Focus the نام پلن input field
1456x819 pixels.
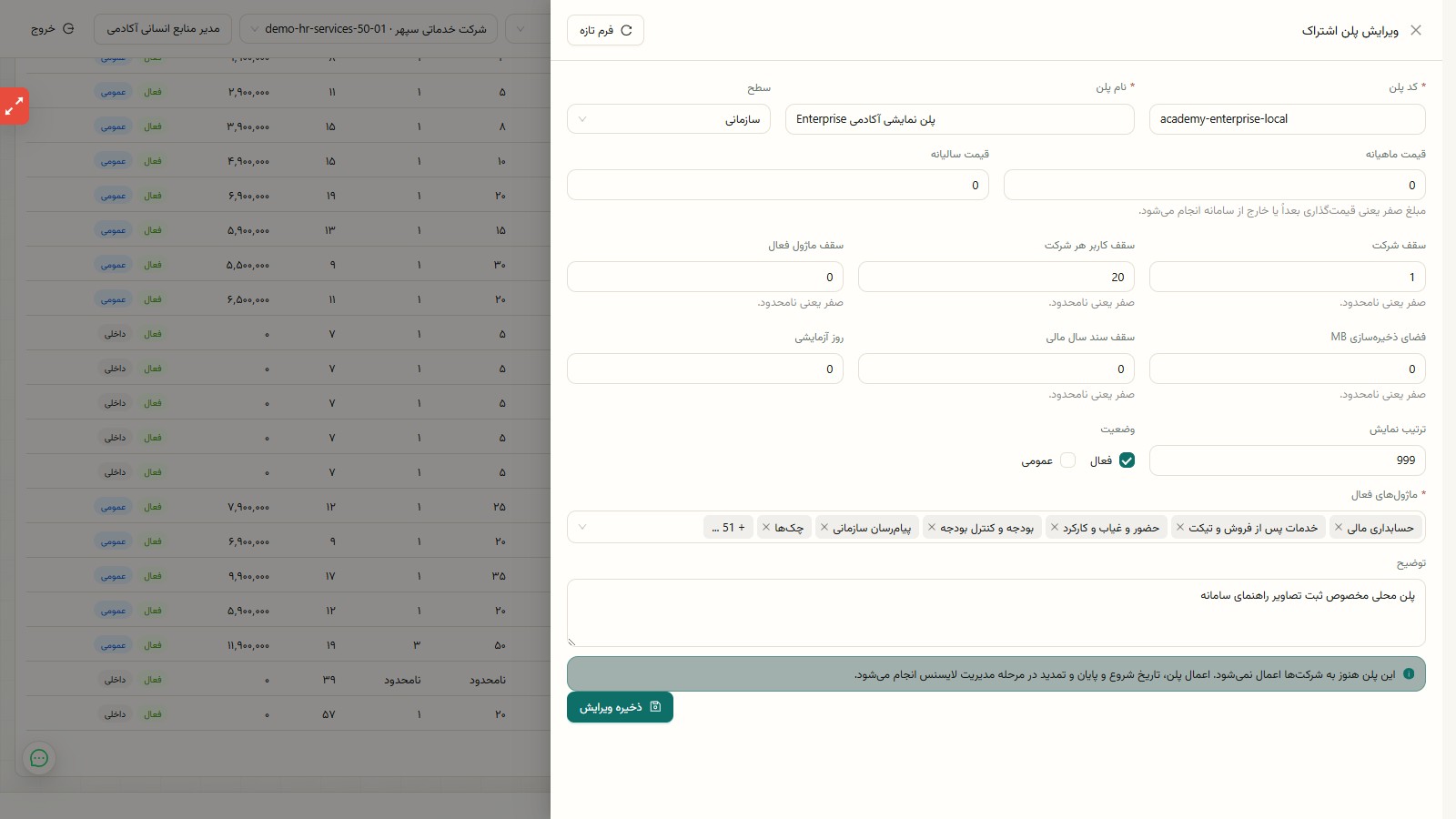pyautogui.click(x=960, y=119)
